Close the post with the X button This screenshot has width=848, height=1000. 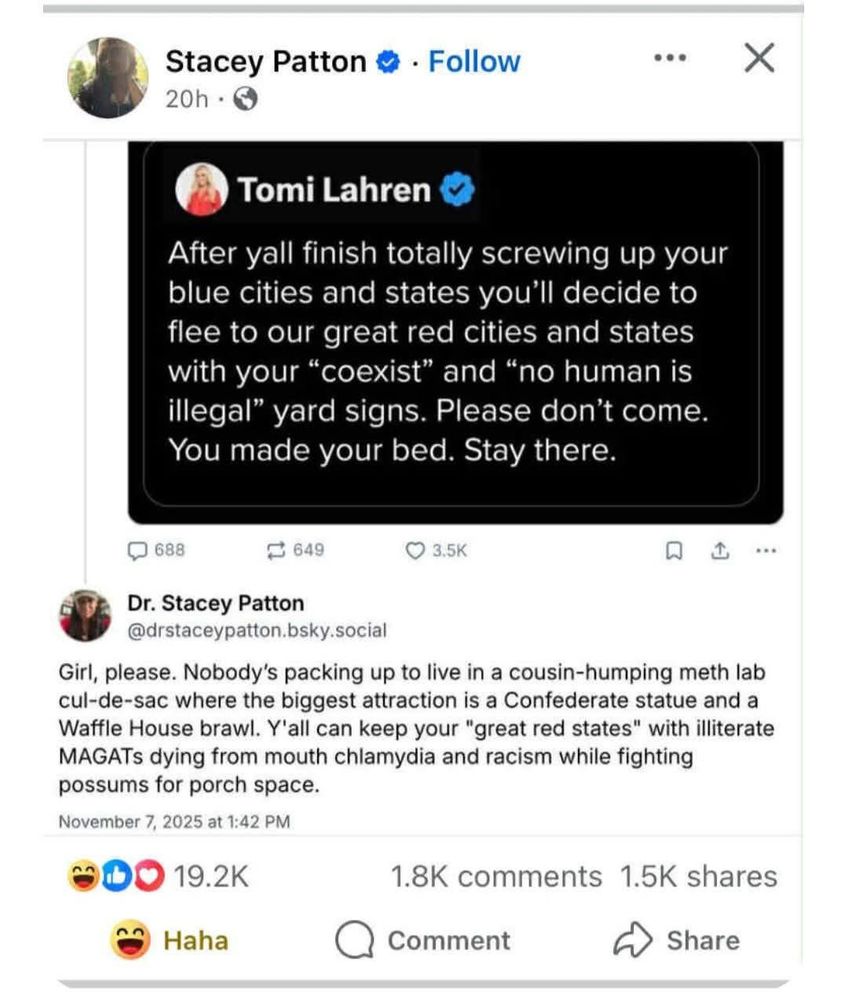tap(760, 59)
